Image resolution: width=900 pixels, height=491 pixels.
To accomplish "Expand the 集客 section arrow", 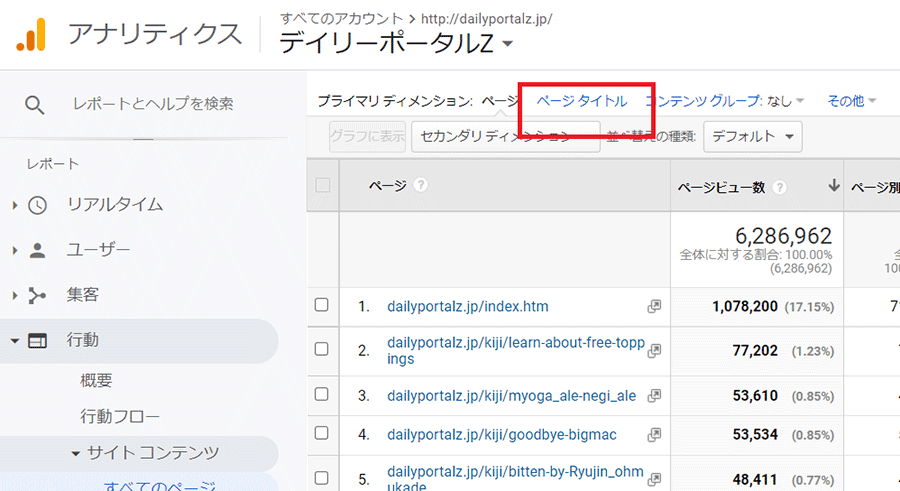I will click(15, 295).
